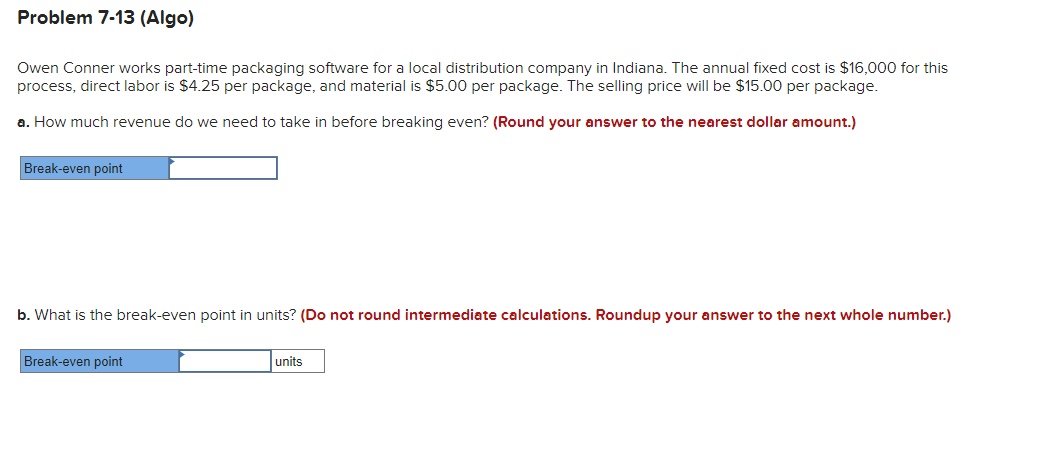Click the question text asking break-even point in units
Image resolution: width=1048 pixels, height=475 pixels.
[x=165, y=315]
